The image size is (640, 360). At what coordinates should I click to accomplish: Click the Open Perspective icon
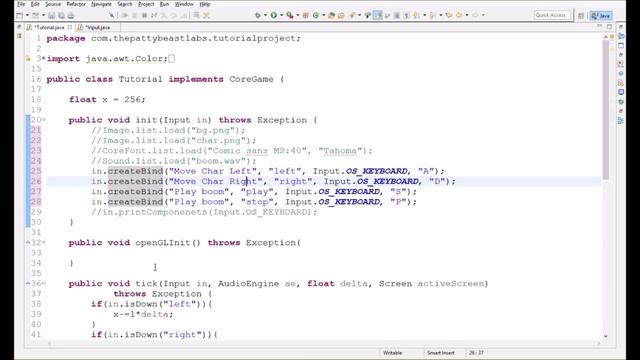581,16
